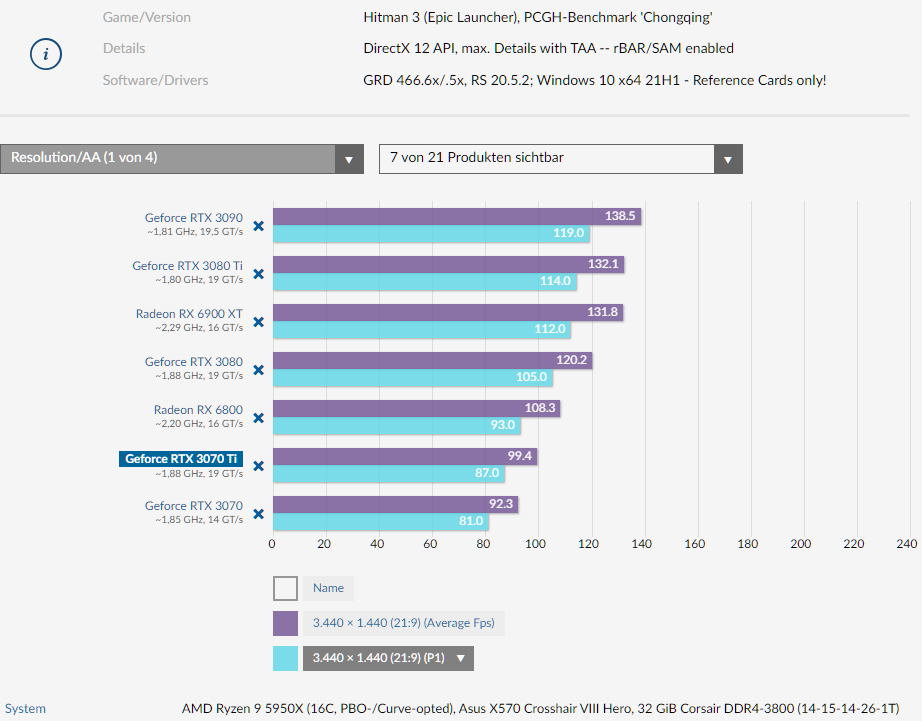Open the Resolution/AA (1 von 4) dropdown
The height and width of the screenshot is (721, 922).
(x=182, y=159)
